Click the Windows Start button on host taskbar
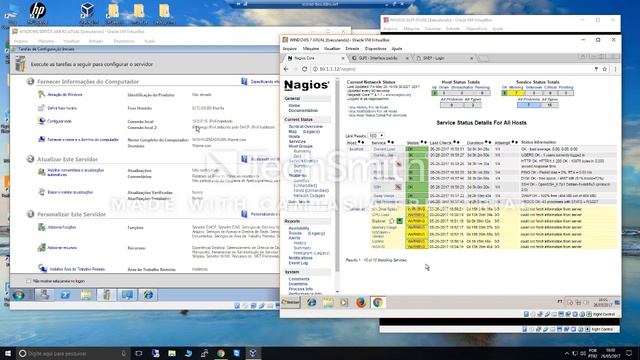The height and width of the screenshot is (360, 640). (8, 353)
